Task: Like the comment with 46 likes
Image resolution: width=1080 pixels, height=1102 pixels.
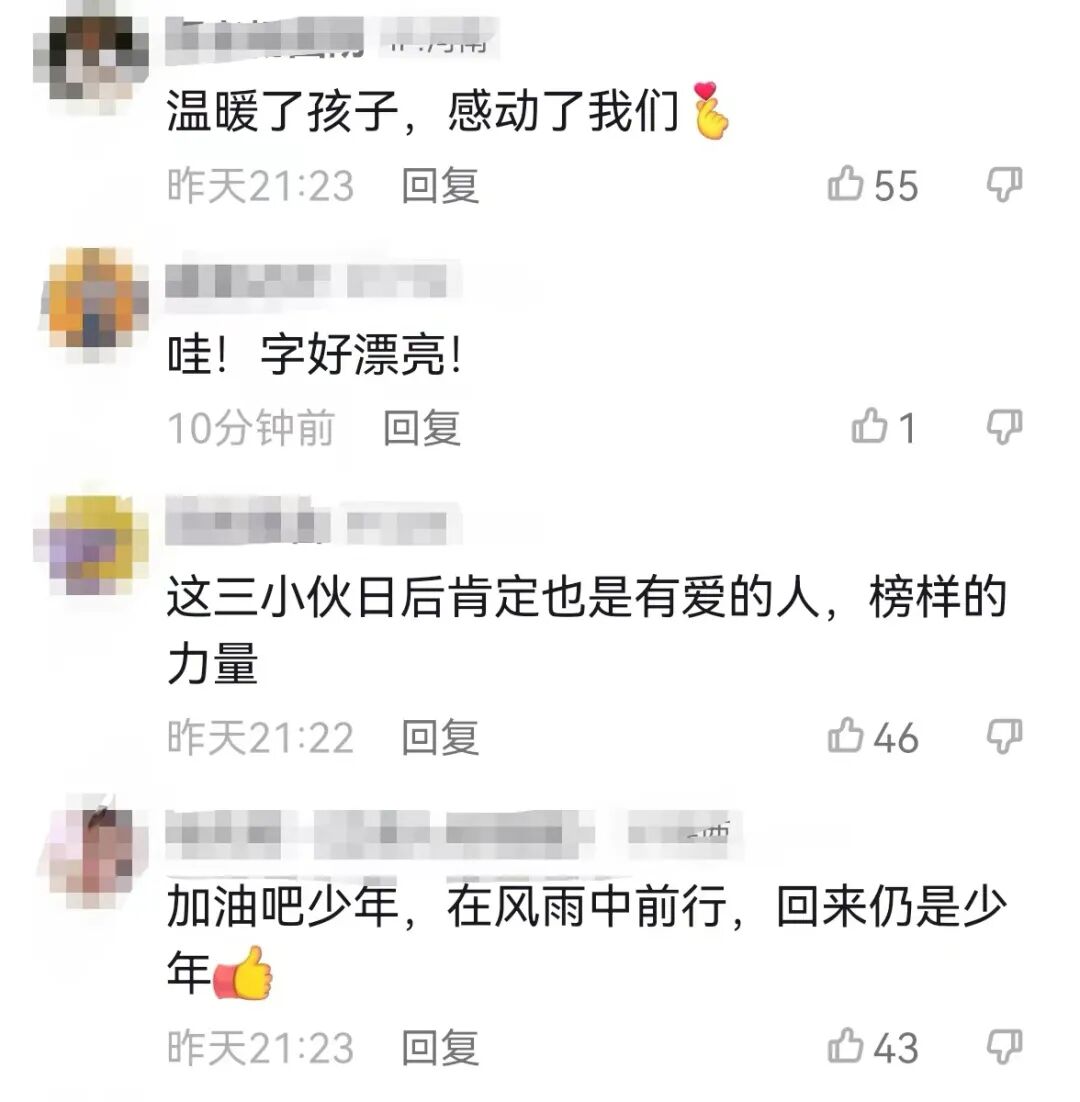Action: tap(845, 736)
